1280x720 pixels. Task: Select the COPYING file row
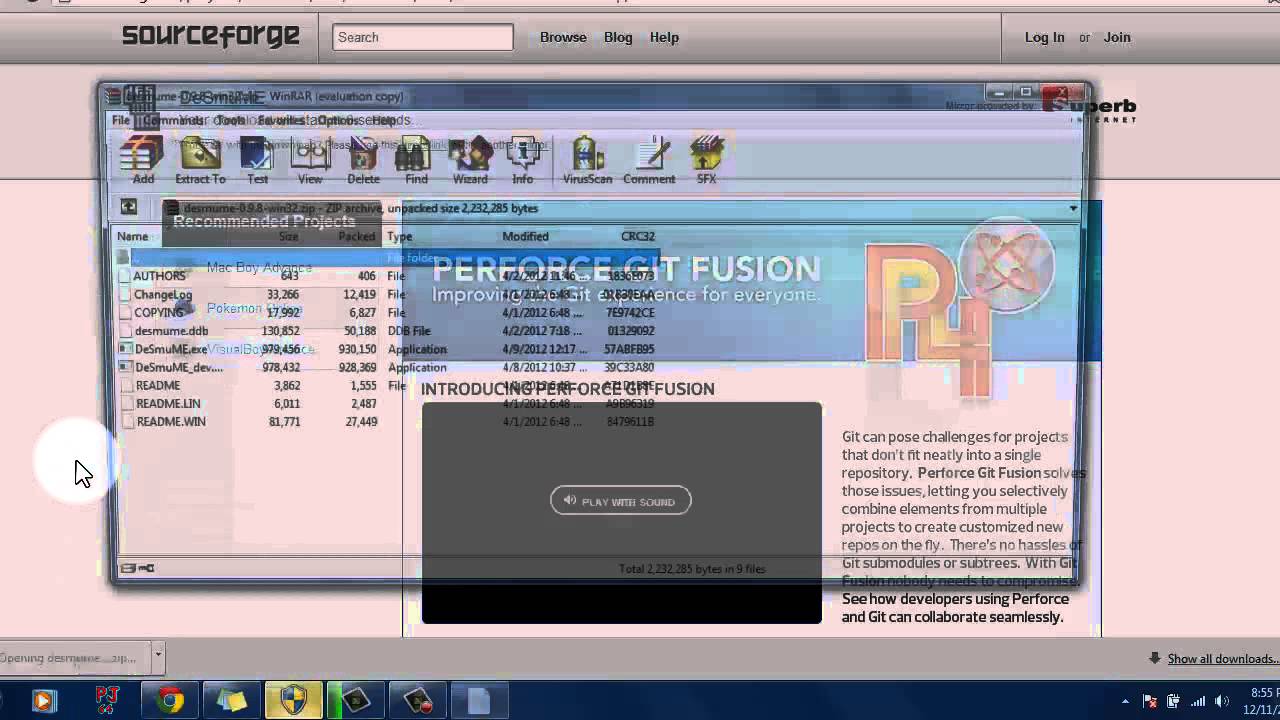pyautogui.click(x=387, y=312)
